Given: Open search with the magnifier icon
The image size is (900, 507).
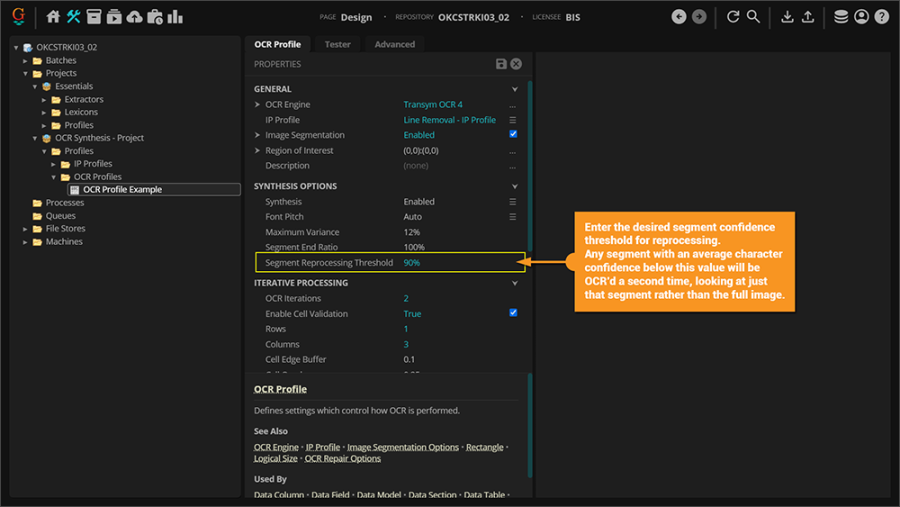Looking at the screenshot, I should tap(753, 17).
